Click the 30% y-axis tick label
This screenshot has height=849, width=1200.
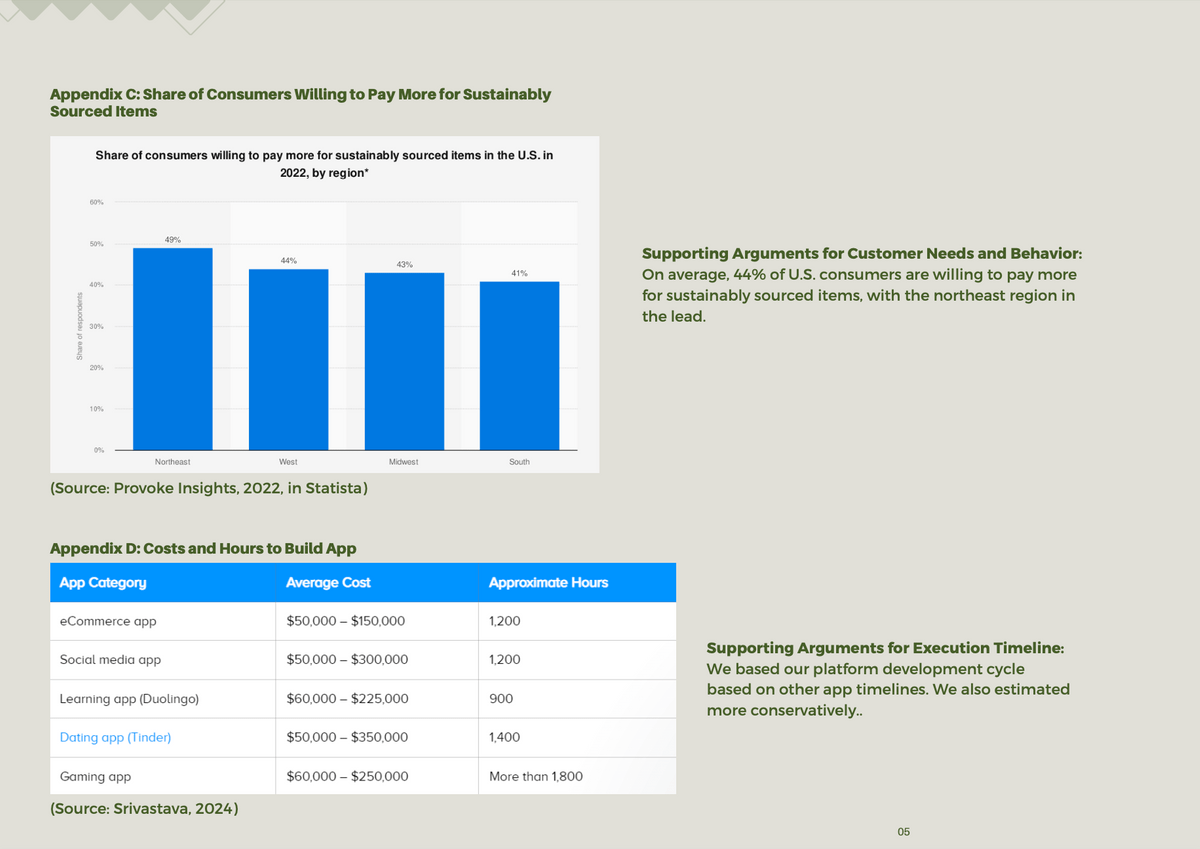pos(96,327)
